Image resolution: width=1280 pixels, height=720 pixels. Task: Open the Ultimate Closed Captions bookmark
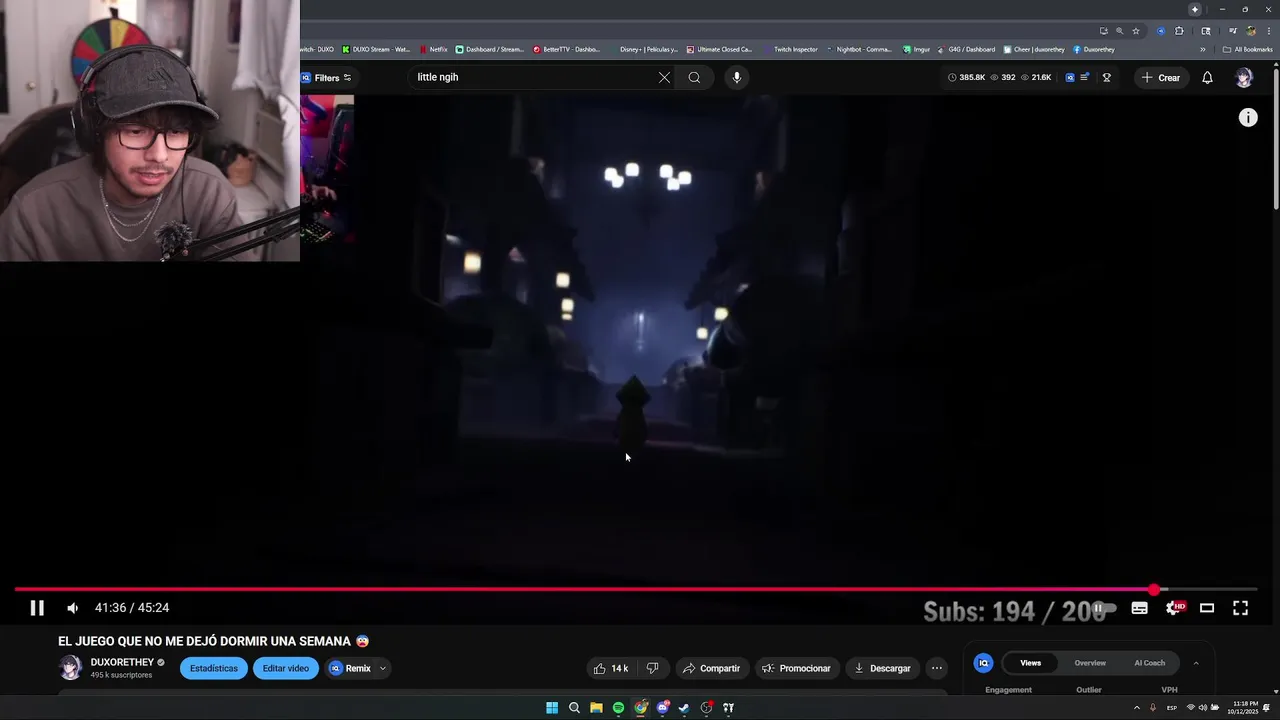pyautogui.click(x=719, y=49)
